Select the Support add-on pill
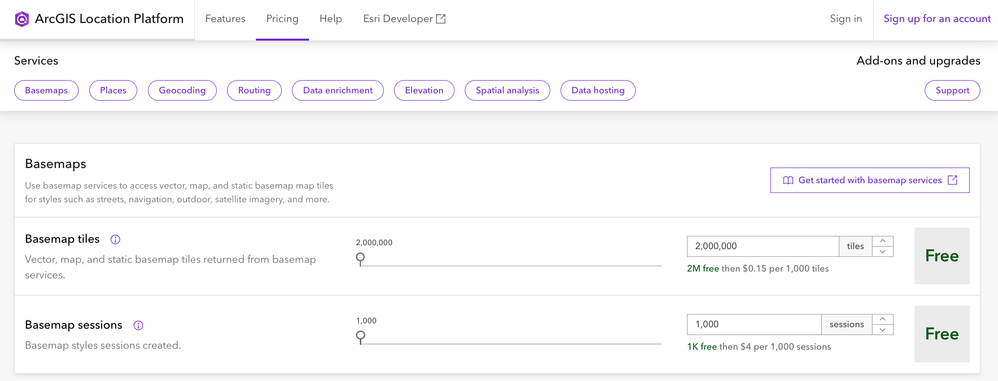This screenshot has width=998, height=381. pyautogui.click(x=952, y=90)
